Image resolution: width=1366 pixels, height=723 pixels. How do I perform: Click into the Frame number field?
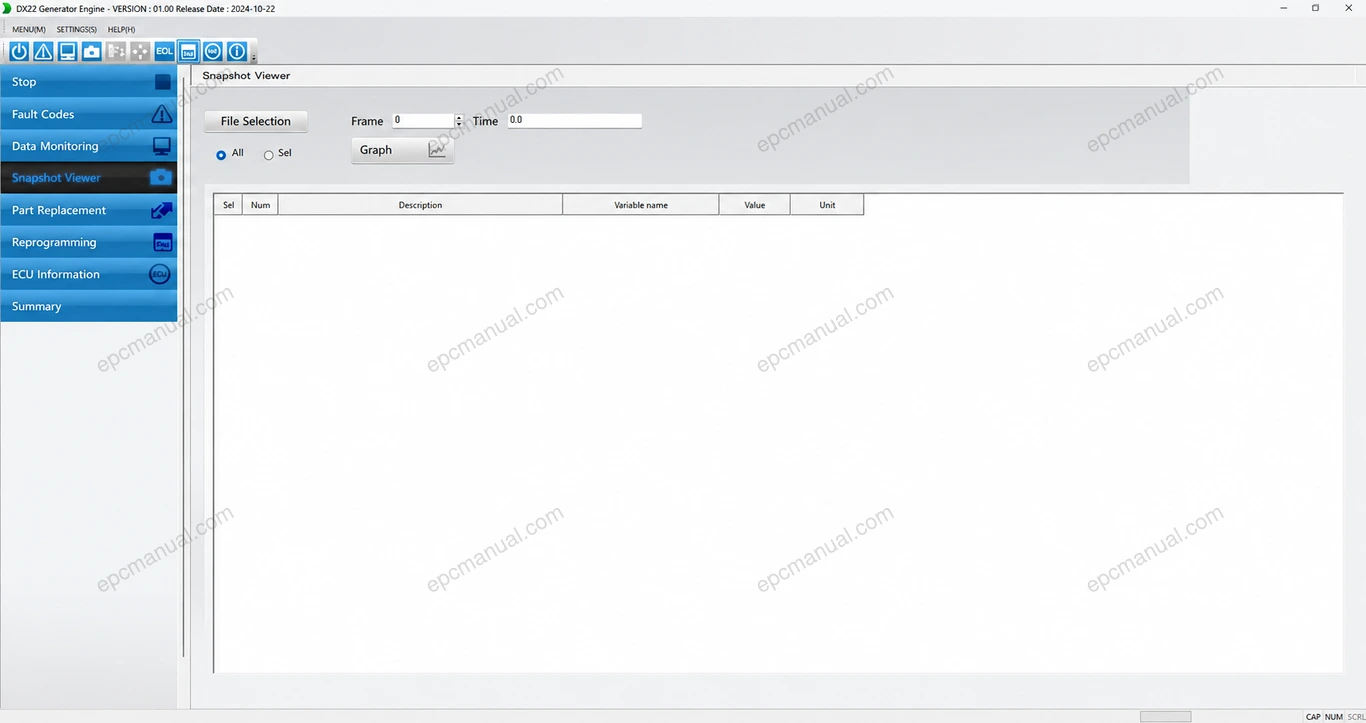[423, 120]
